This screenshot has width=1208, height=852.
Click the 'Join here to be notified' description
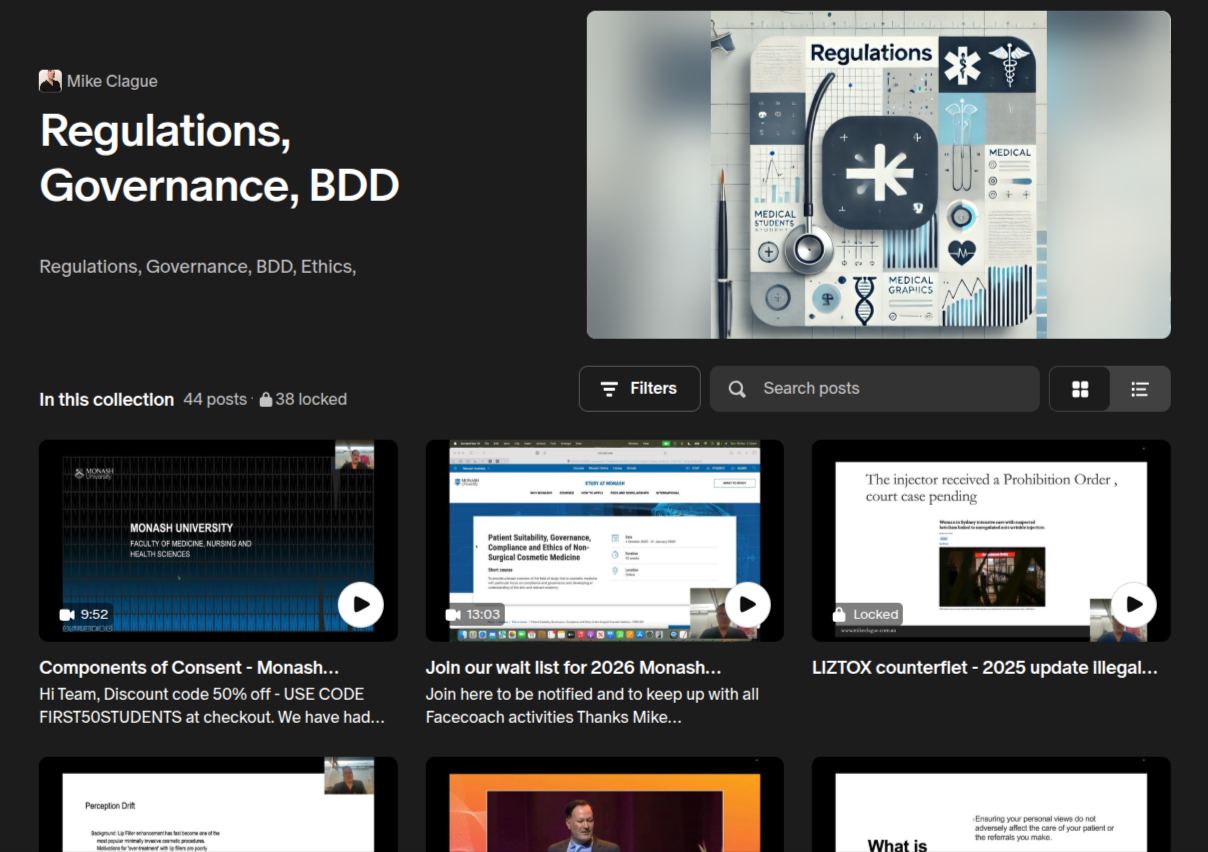[592, 705]
